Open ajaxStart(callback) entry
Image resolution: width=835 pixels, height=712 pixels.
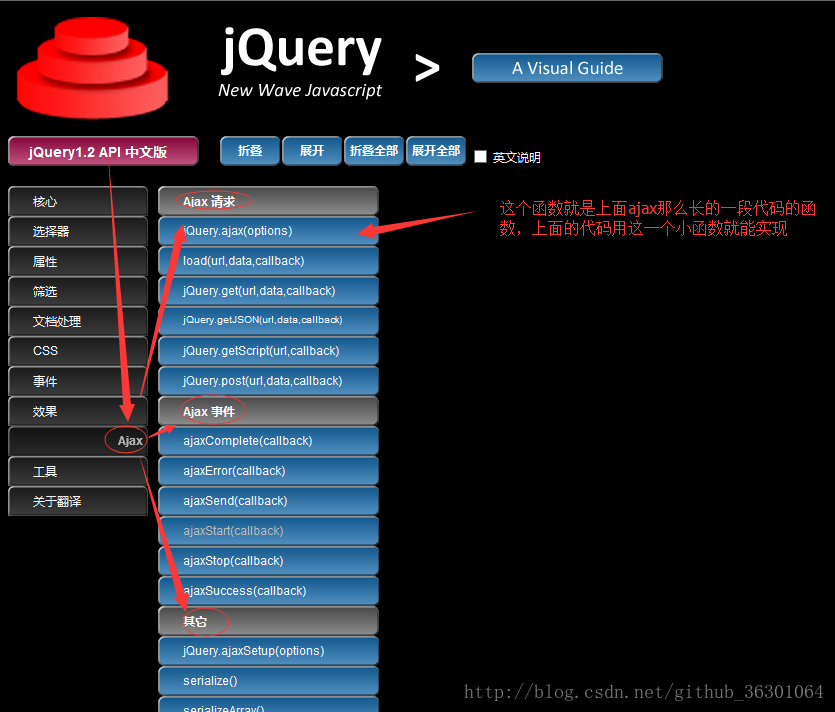click(x=268, y=531)
